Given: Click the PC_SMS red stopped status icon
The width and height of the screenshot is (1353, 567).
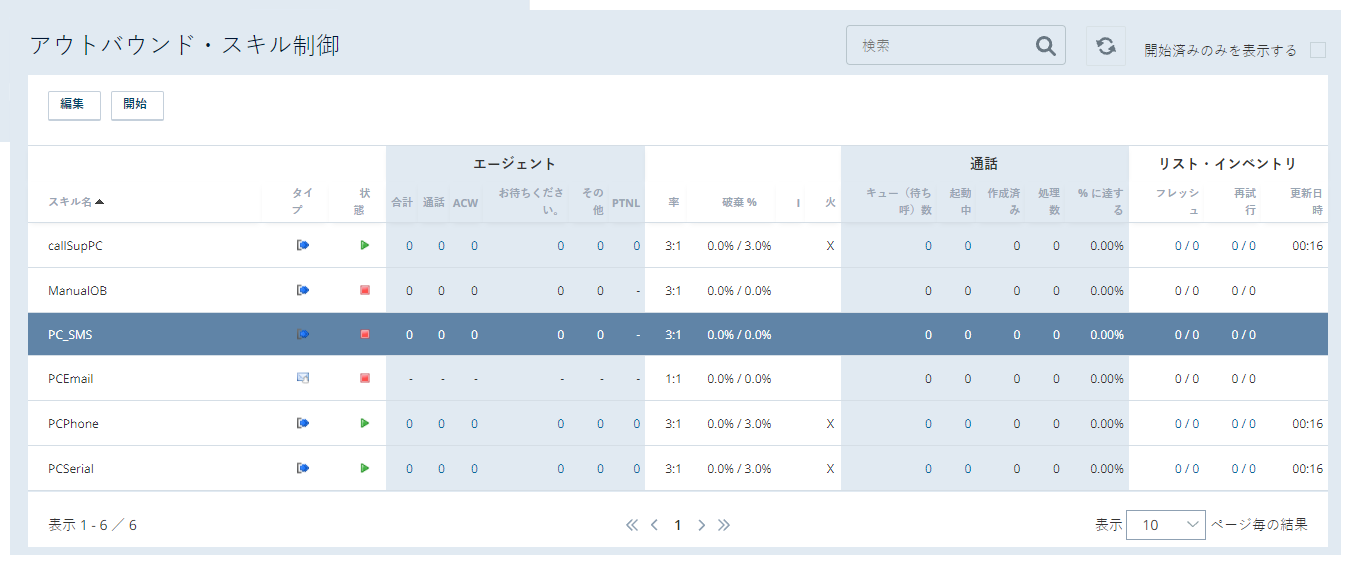Looking at the screenshot, I should point(365,334).
